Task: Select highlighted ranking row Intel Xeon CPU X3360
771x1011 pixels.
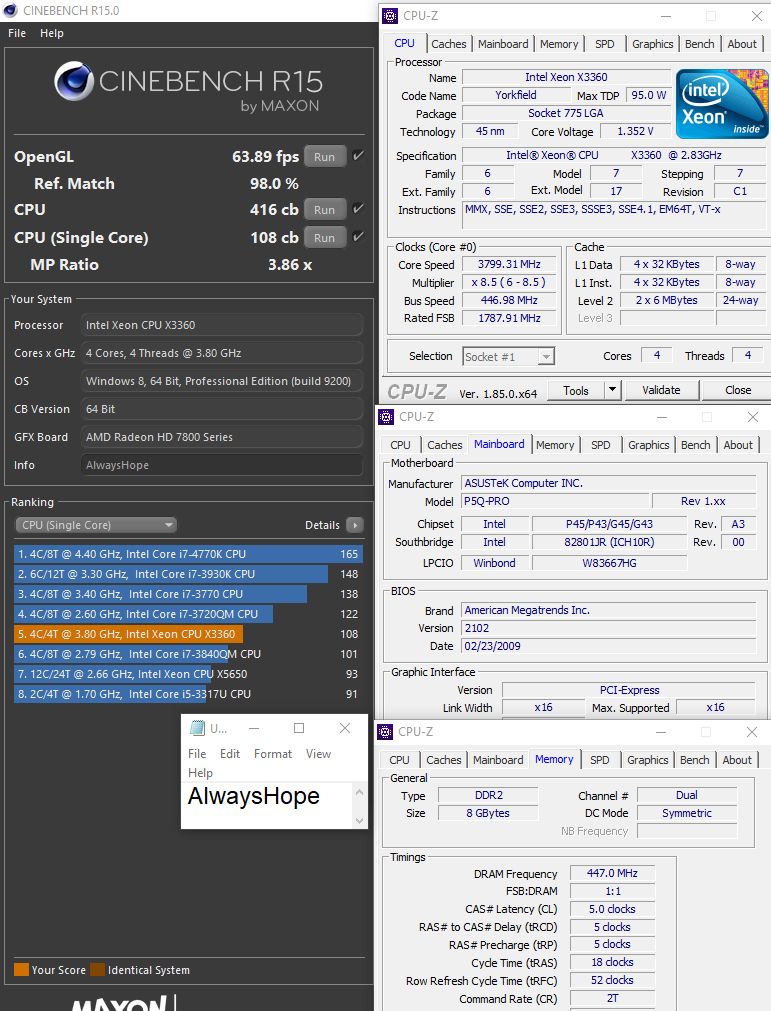Action: tap(188, 634)
